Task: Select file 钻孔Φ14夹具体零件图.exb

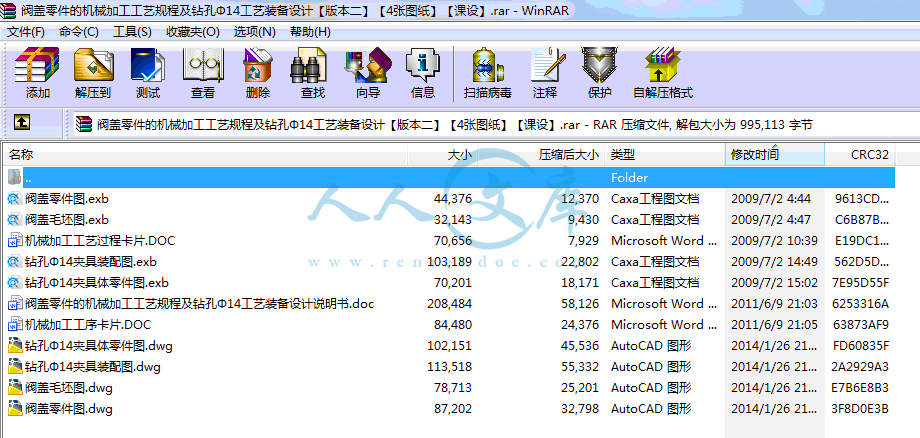Action: (x=97, y=283)
